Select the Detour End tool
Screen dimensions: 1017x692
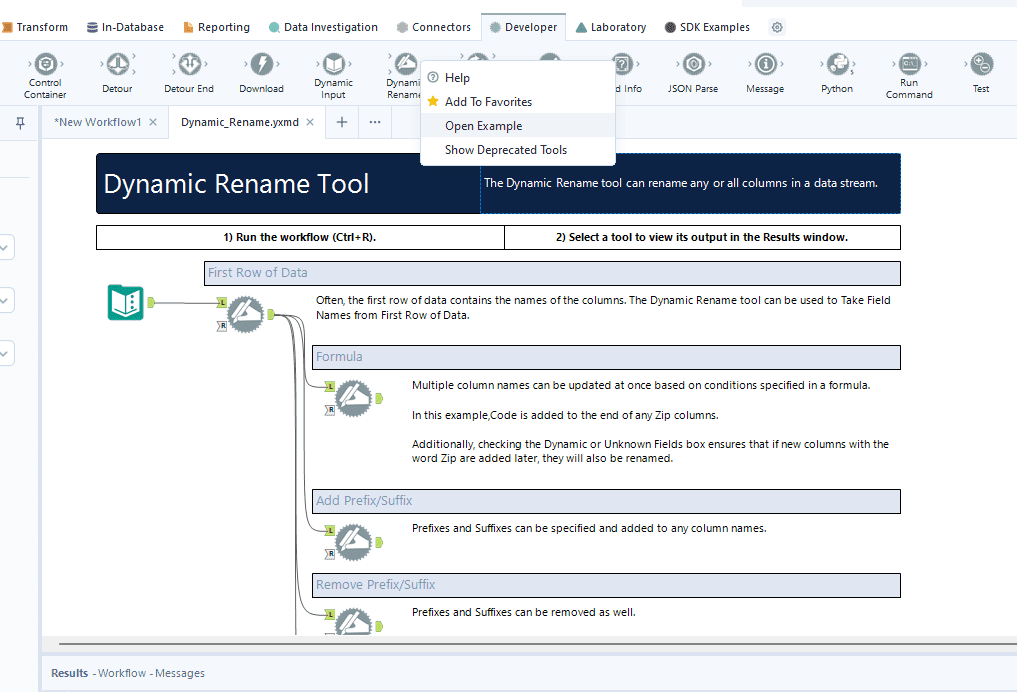click(189, 66)
